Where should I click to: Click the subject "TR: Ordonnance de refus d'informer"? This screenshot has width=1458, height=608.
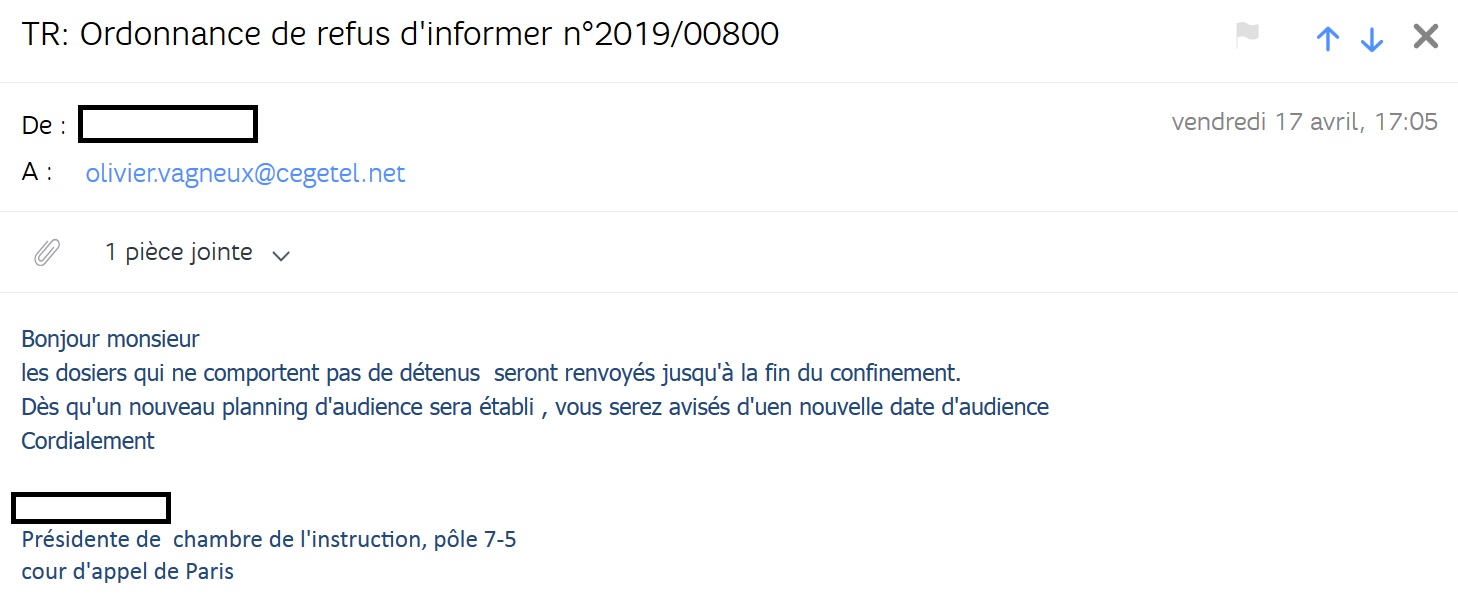400,35
